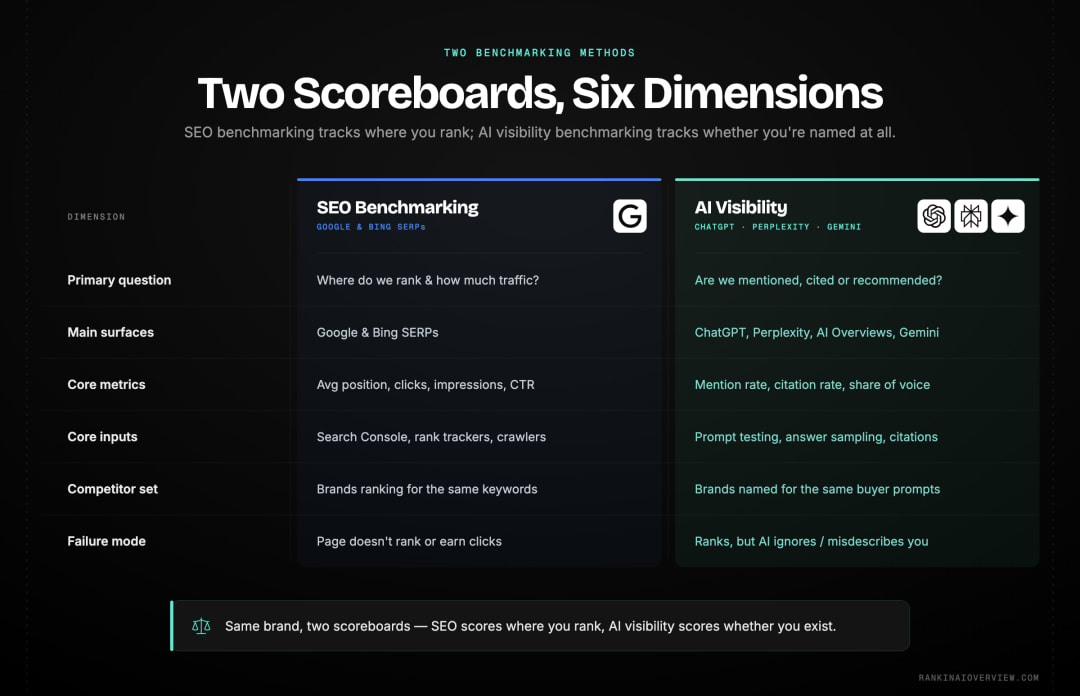
Task: Select the 'Two Scoreboards, Six Dimensions' headline
Action: click(540, 93)
